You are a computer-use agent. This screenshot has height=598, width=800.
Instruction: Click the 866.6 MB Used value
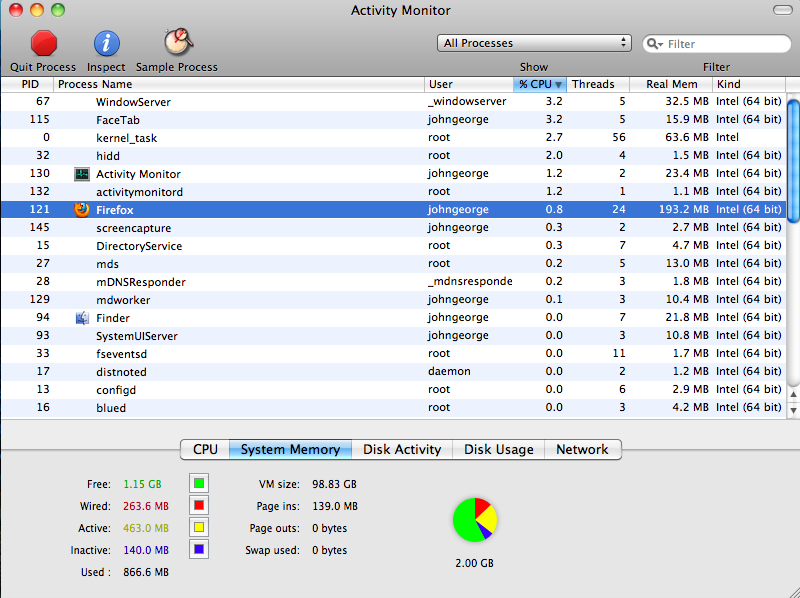(146, 572)
